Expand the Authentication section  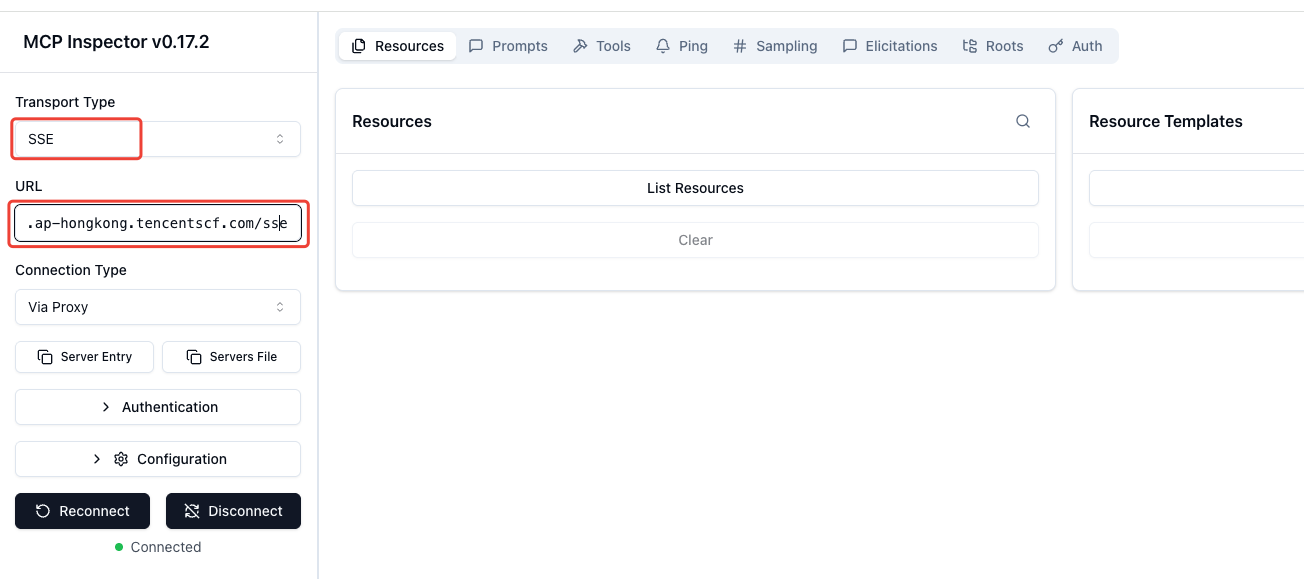click(157, 407)
